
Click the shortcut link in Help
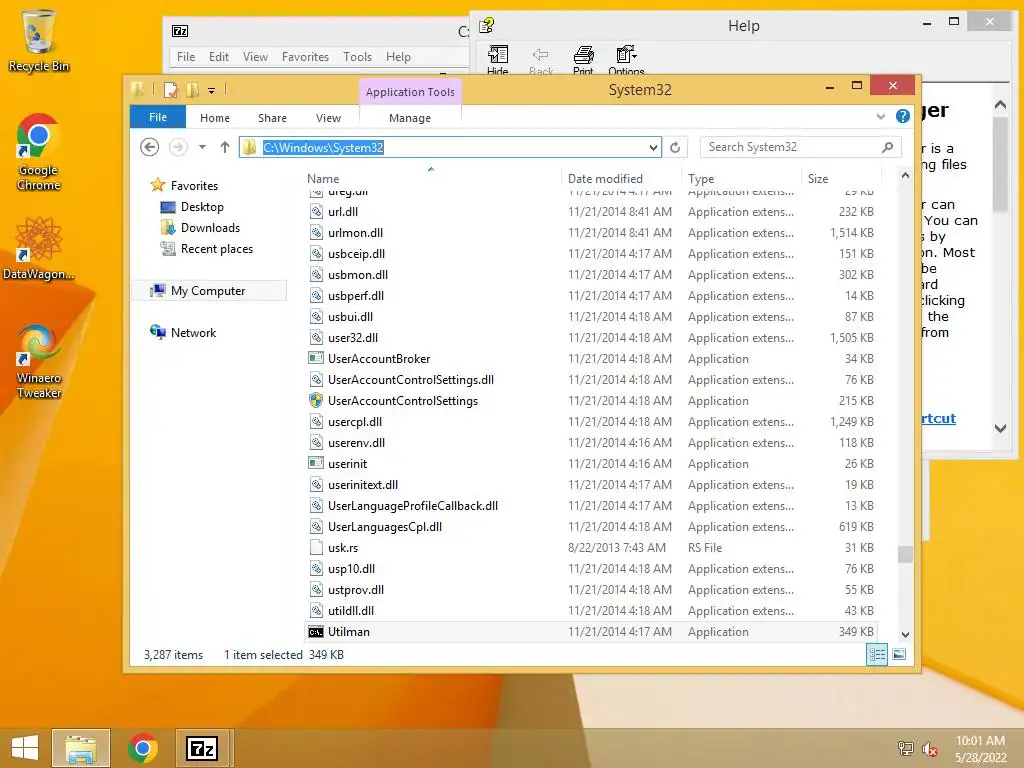point(939,418)
